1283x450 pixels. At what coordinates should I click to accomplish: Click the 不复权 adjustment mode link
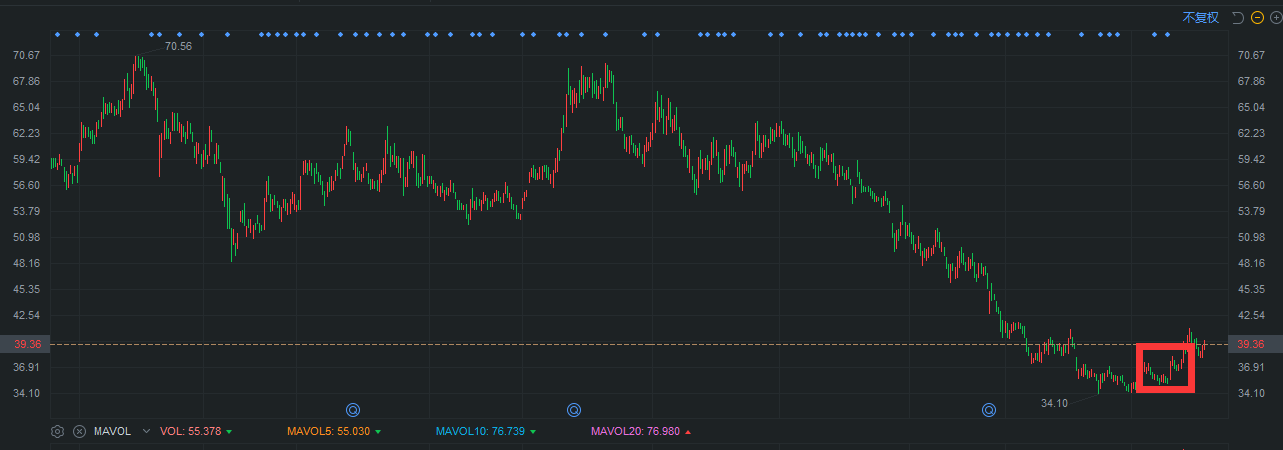[x=1201, y=17]
